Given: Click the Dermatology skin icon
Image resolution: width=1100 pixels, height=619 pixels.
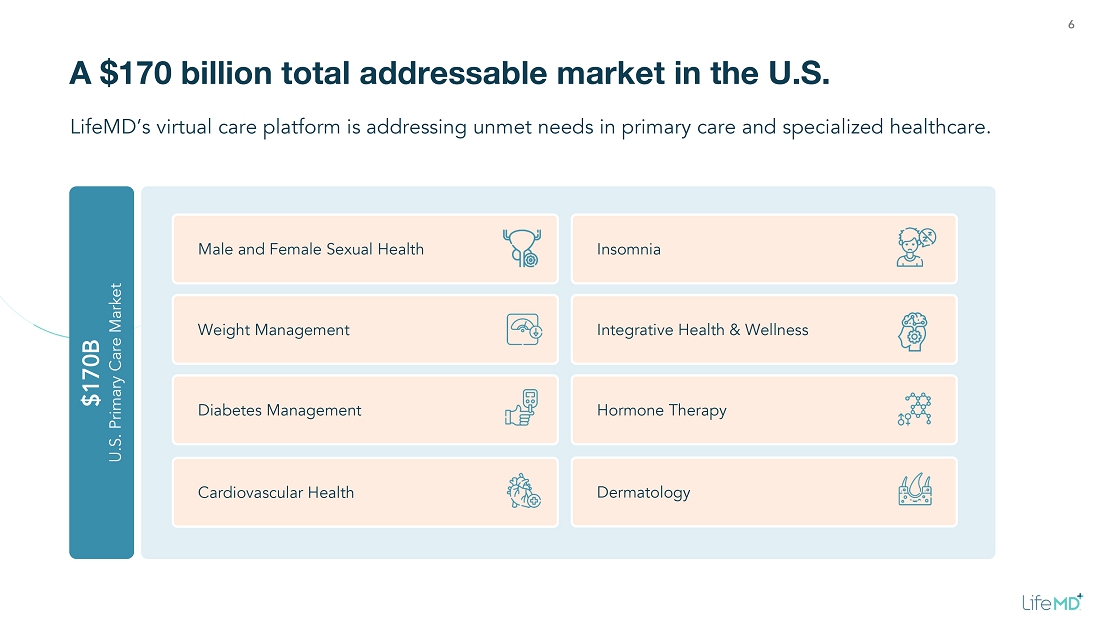Looking at the screenshot, I should pyautogui.click(x=915, y=490).
